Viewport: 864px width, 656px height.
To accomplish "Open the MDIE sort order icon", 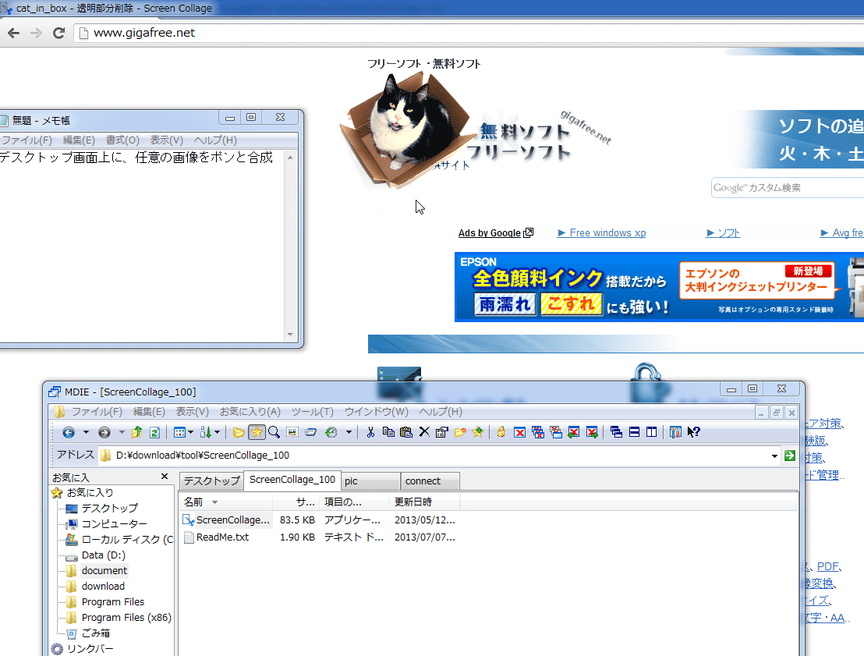I will click(x=206, y=432).
